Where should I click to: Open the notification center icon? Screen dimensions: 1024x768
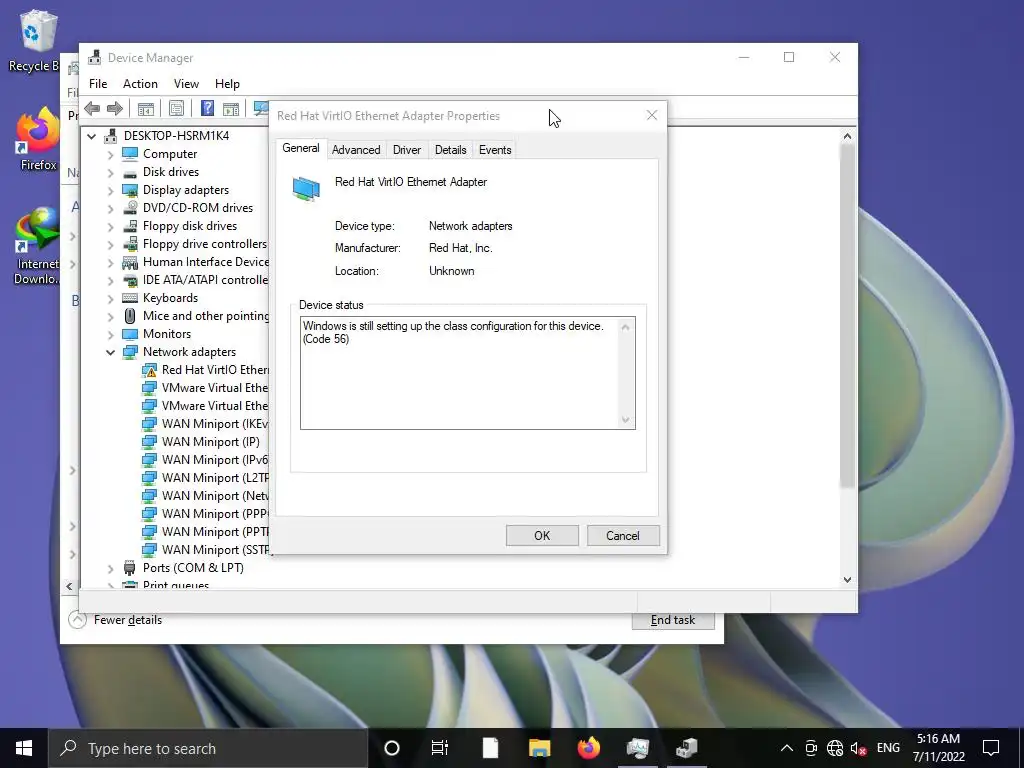click(x=991, y=748)
